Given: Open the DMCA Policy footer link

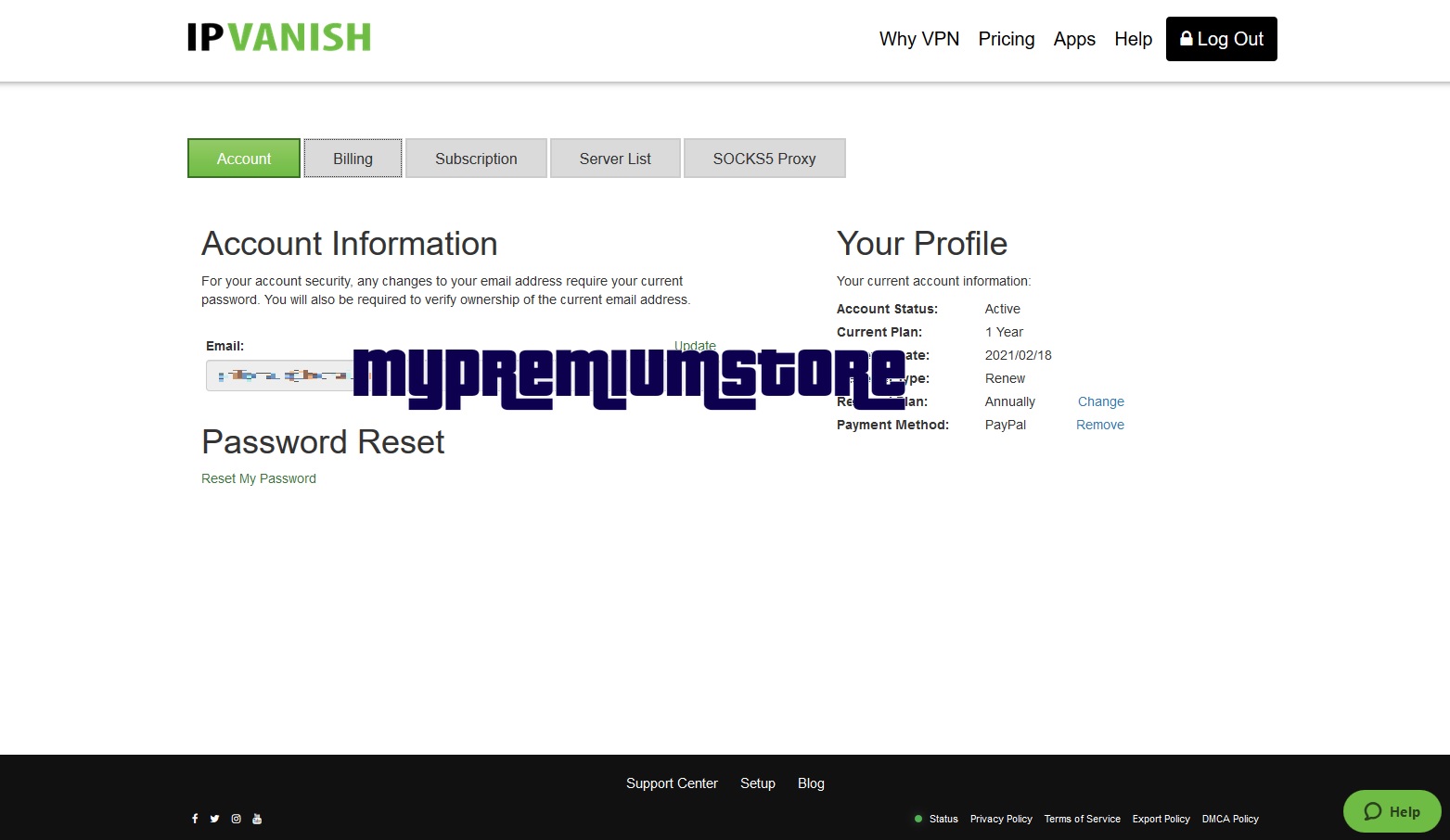Looking at the screenshot, I should pos(1230,819).
